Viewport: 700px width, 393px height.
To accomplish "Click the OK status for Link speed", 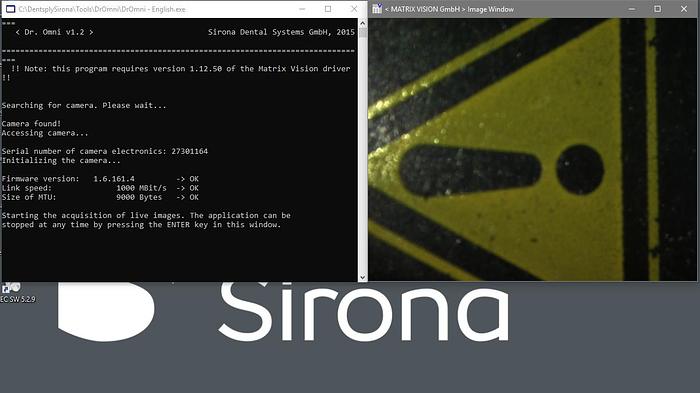I will point(194,188).
